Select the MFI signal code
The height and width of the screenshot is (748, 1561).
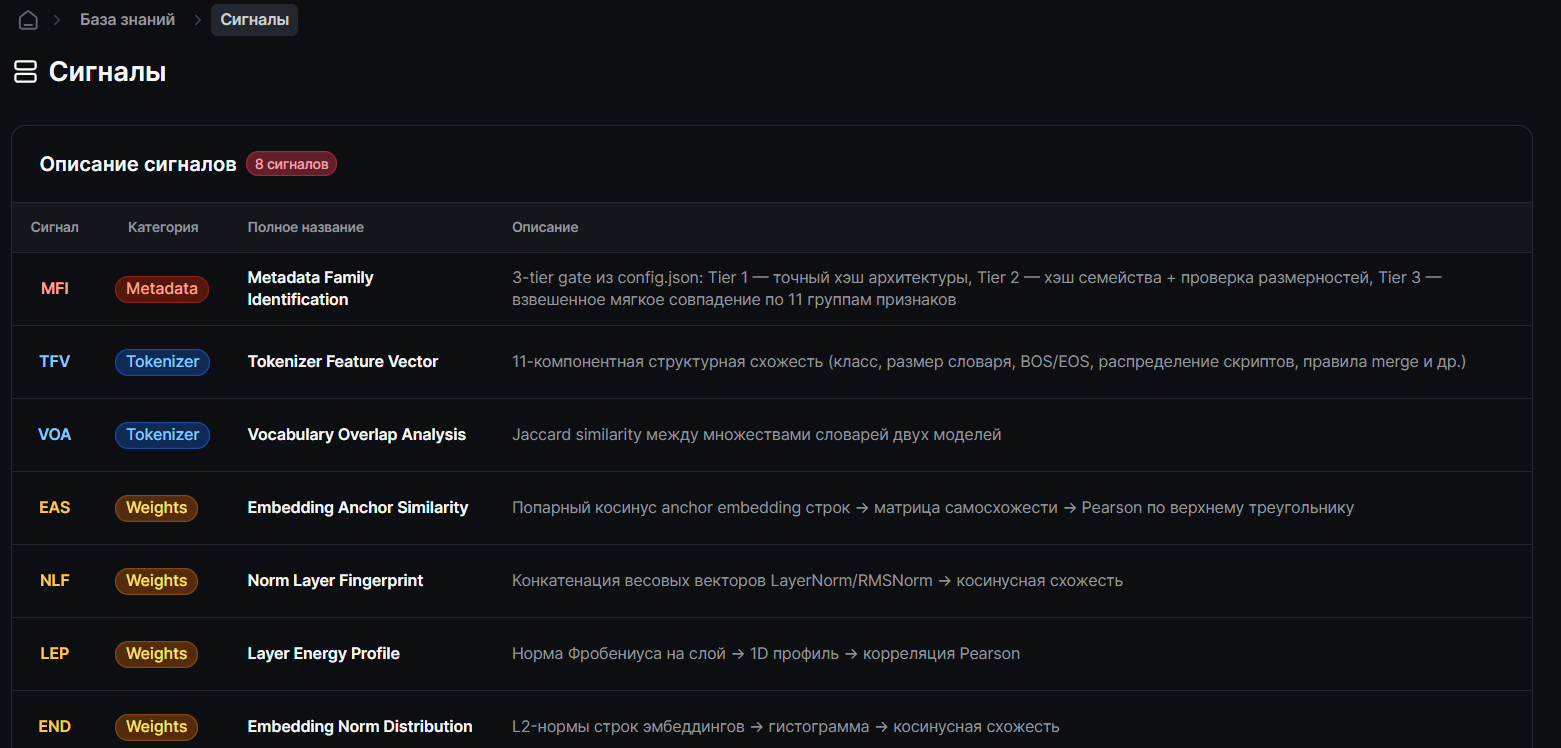[x=55, y=289]
